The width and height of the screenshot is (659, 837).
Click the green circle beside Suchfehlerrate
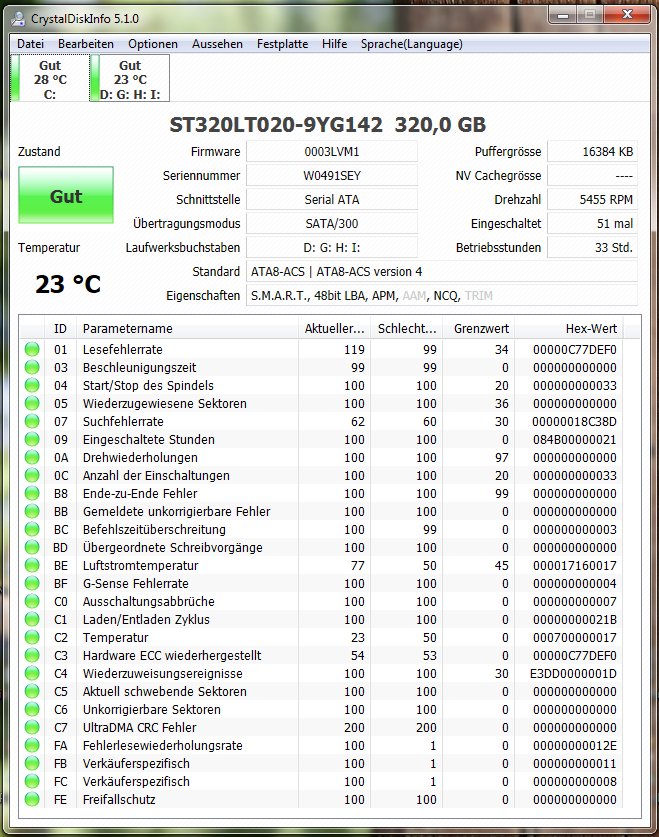32,422
